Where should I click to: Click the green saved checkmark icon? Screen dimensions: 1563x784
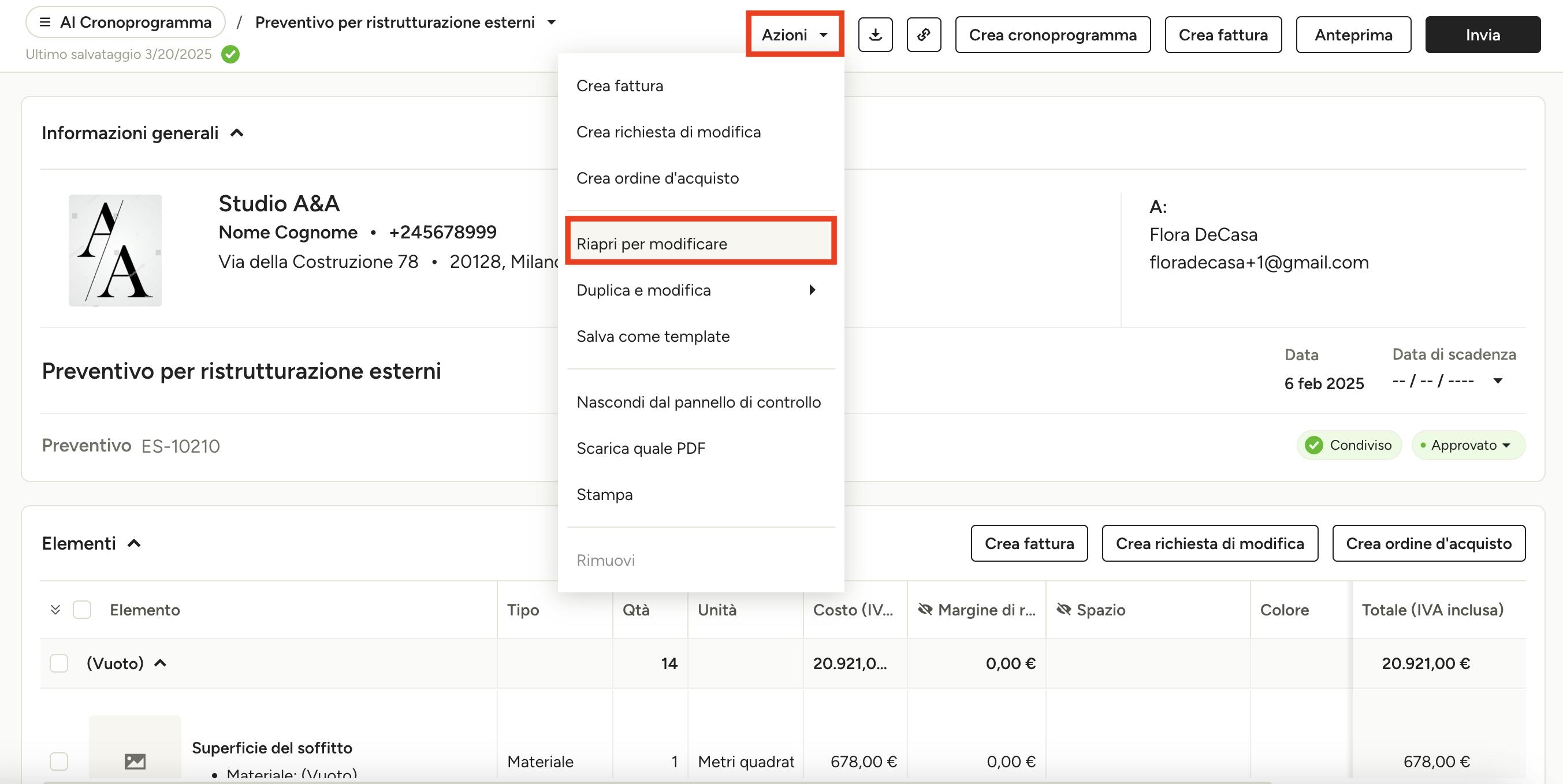coord(230,55)
